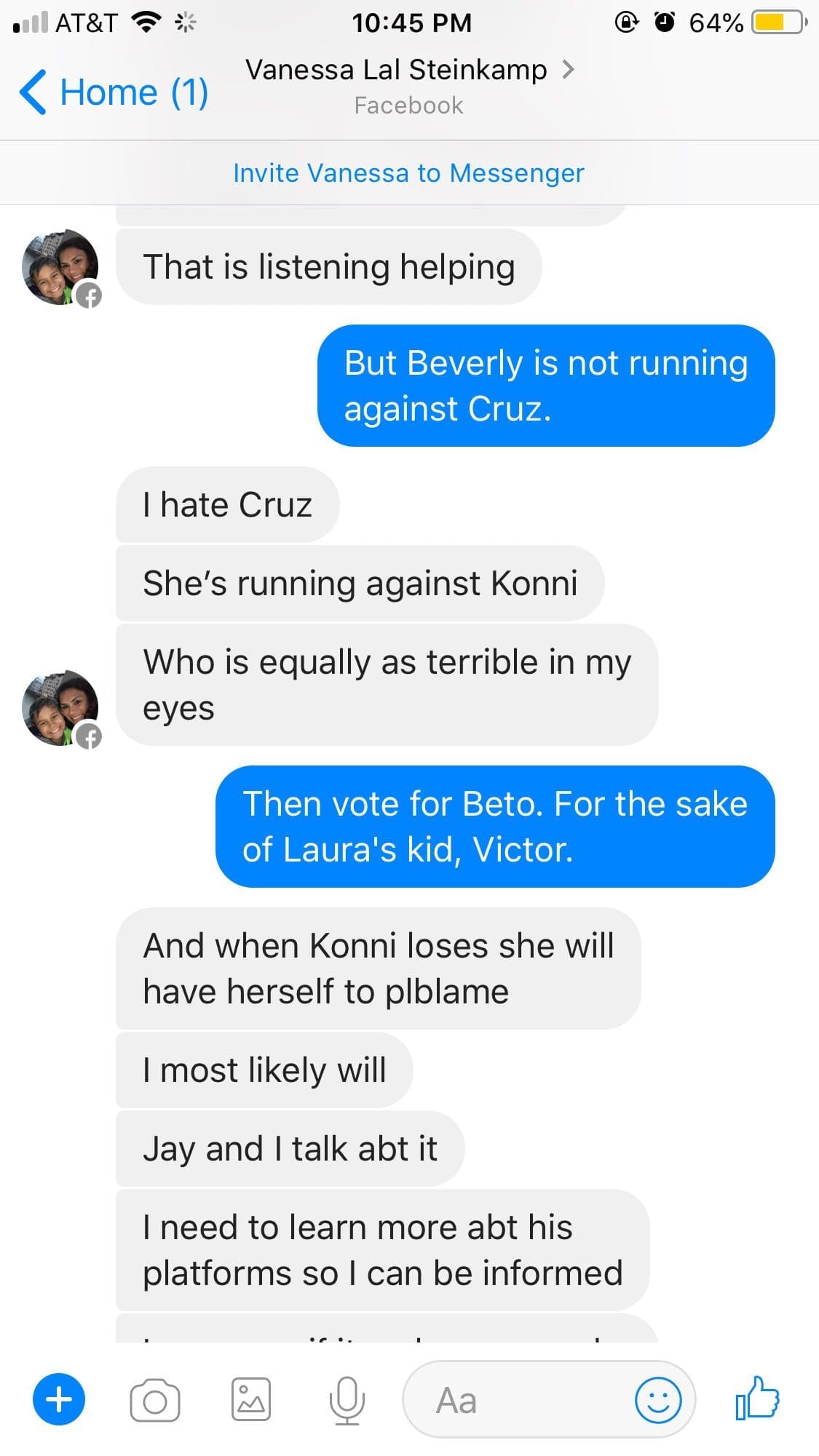Open the camera icon
This screenshot has width=819, height=1456.
155,1400
